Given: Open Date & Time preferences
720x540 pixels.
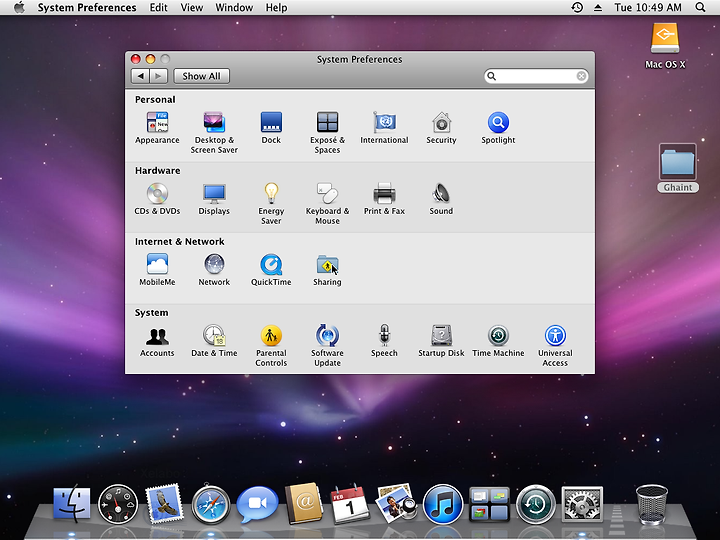Looking at the screenshot, I should (x=214, y=341).
